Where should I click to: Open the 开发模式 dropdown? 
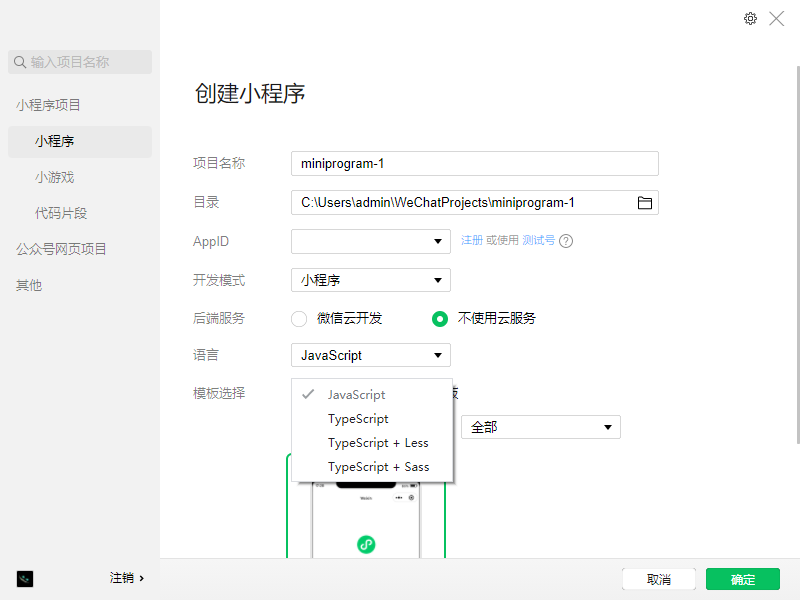pyautogui.click(x=371, y=280)
